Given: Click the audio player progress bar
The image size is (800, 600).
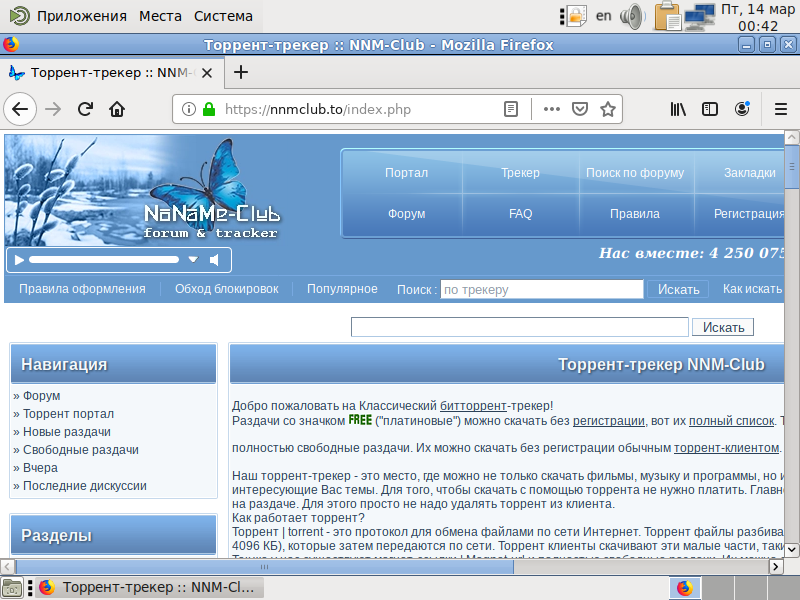Looking at the screenshot, I should pos(104,260).
